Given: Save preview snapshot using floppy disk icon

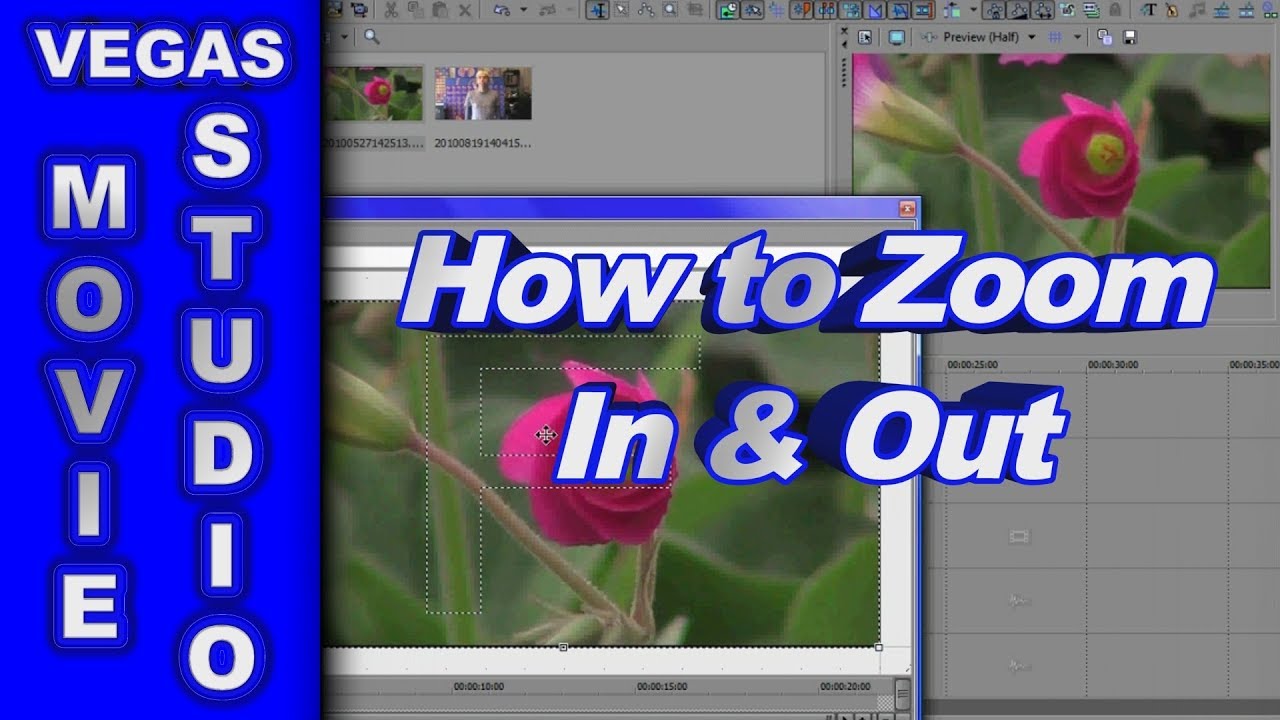Looking at the screenshot, I should pyautogui.click(x=1130, y=37).
